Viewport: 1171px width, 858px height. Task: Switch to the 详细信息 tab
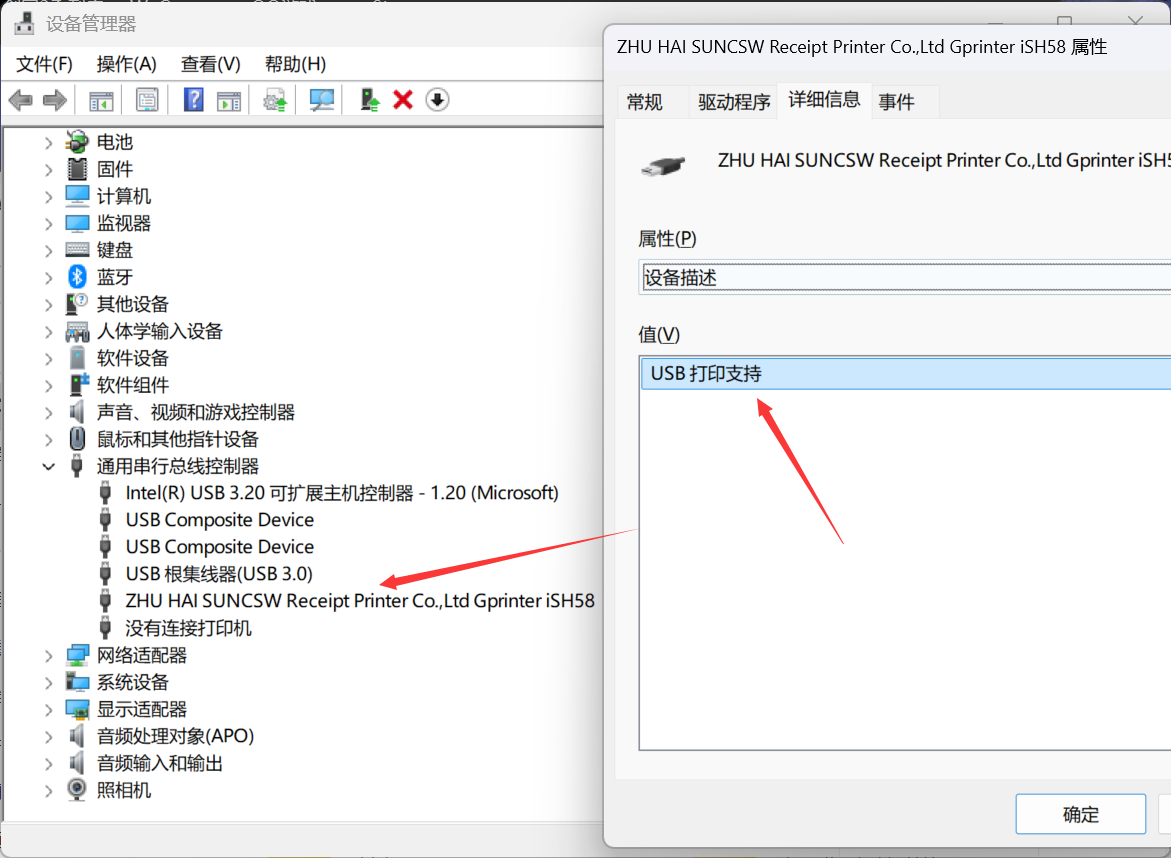[x=824, y=99]
